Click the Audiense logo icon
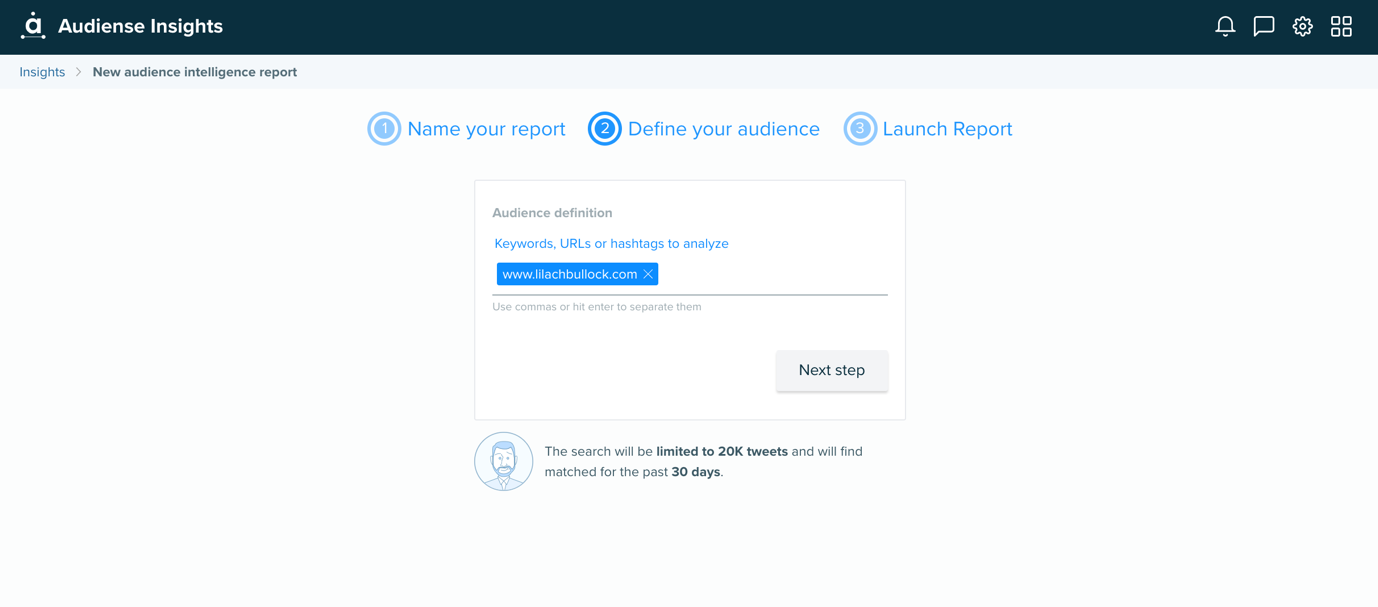1378x607 pixels. click(x=33, y=26)
